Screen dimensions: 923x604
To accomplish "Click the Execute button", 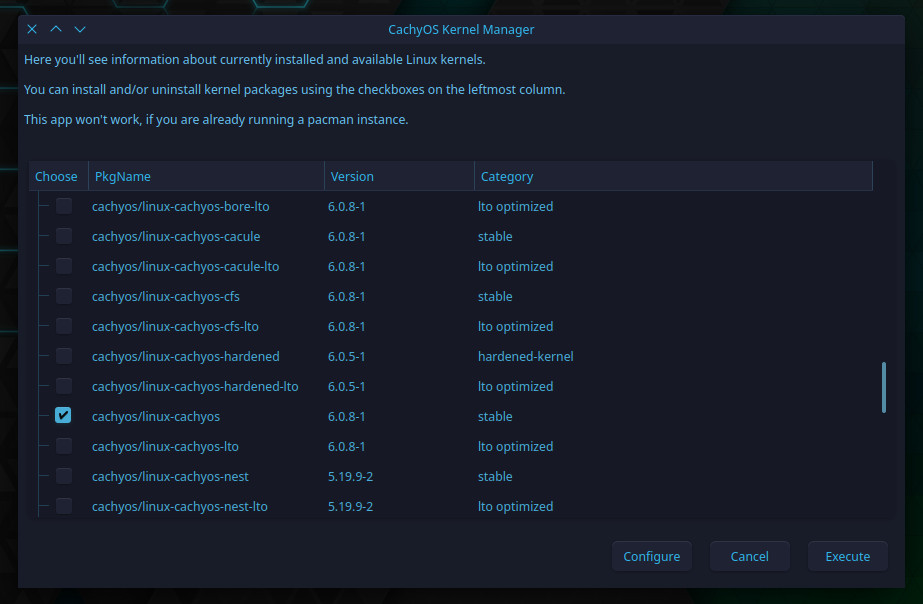I will (848, 556).
